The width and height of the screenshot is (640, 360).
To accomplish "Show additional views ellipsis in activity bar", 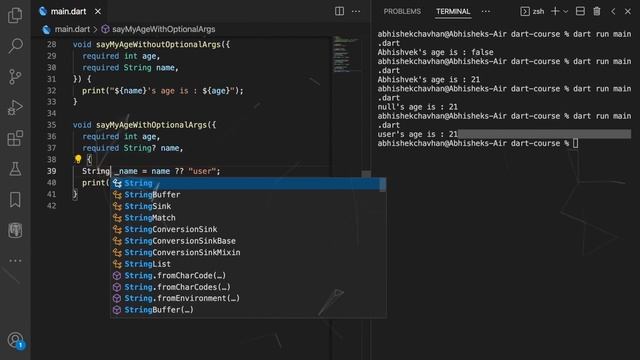I will 15,260.
